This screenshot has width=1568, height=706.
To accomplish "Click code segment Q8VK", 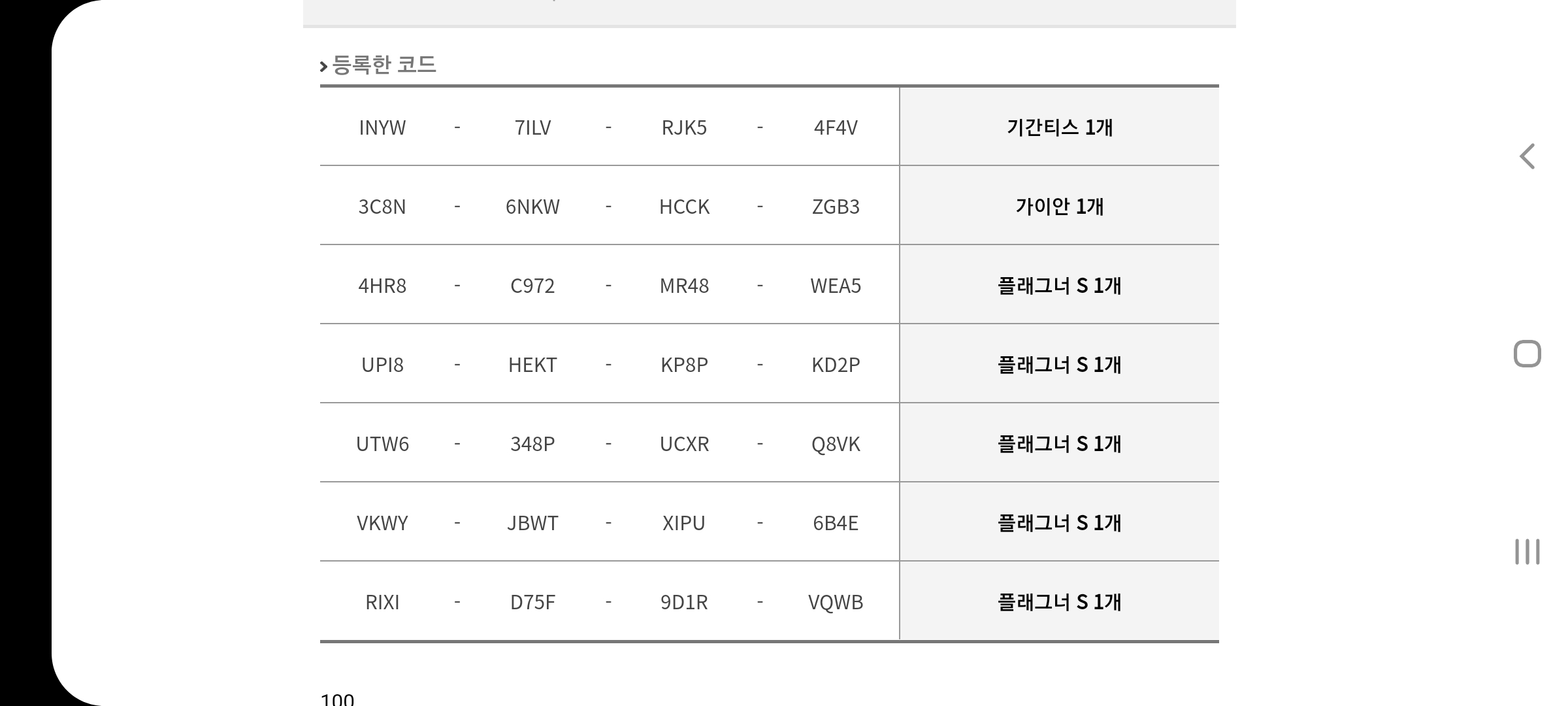I will [x=836, y=444].
